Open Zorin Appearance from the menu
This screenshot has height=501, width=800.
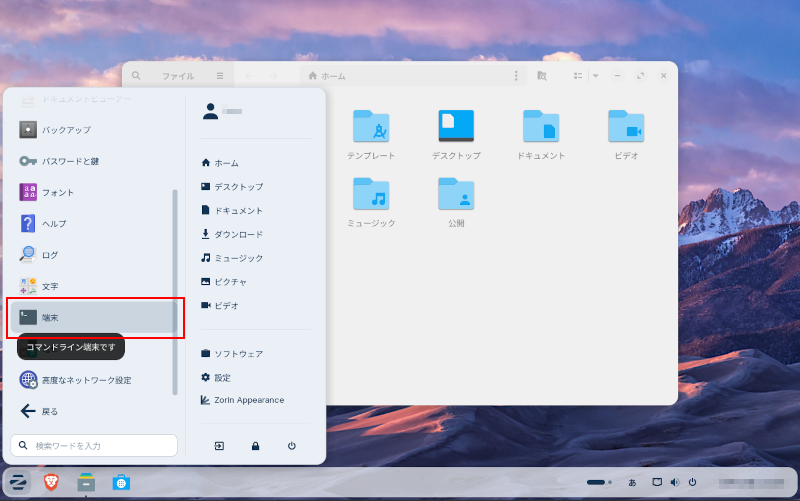tap(248, 400)
